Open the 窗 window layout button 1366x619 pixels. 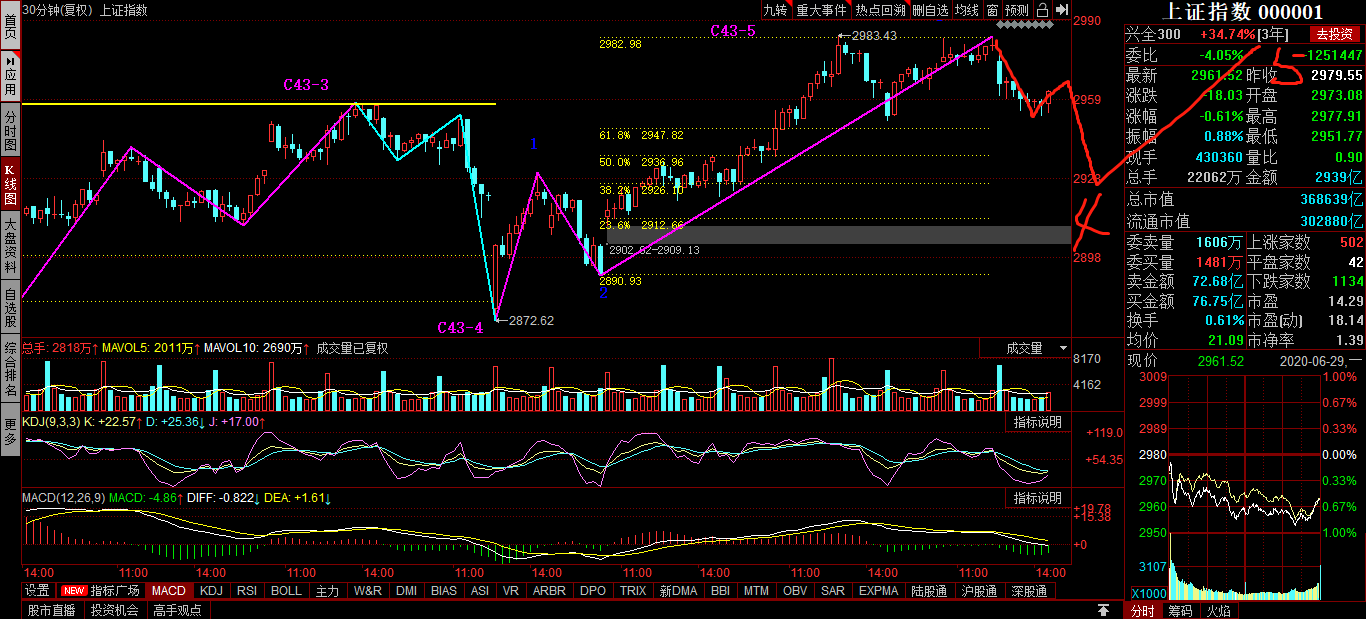[x=991, y=10]
